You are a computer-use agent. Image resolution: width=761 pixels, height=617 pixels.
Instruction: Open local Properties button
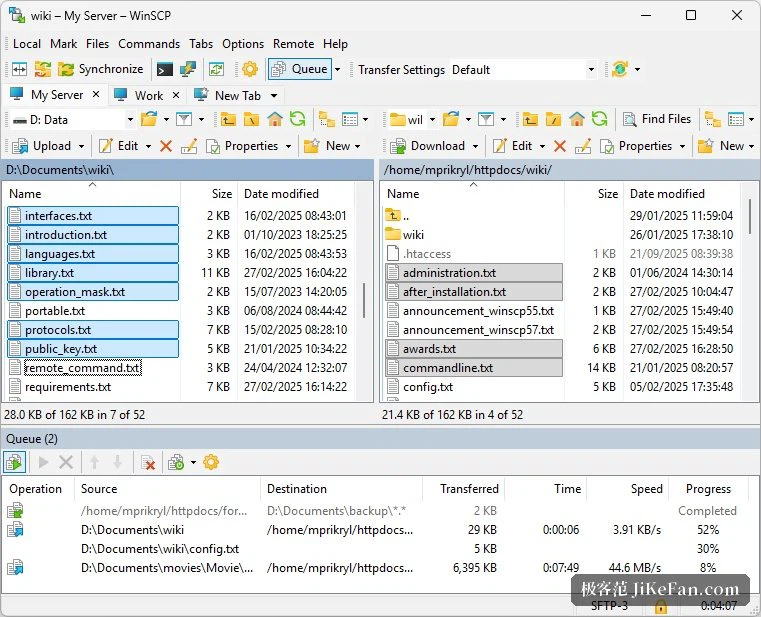tap(243, 146)
